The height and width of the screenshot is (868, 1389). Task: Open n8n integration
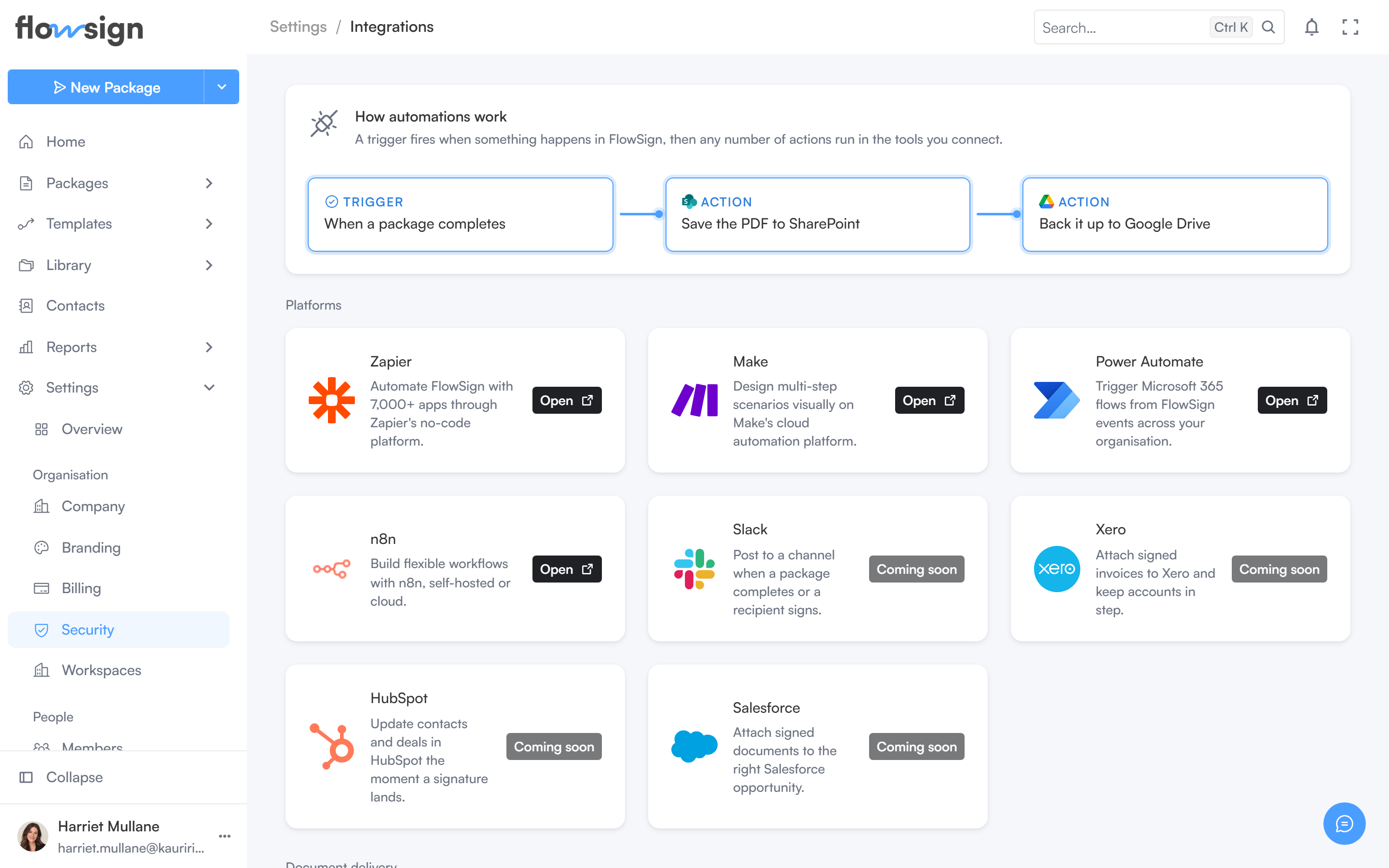click(567, 569)
